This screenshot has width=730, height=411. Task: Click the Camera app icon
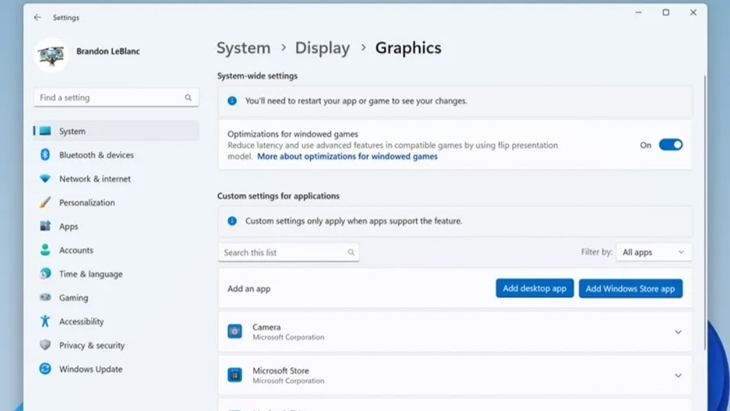pos(235,331)
